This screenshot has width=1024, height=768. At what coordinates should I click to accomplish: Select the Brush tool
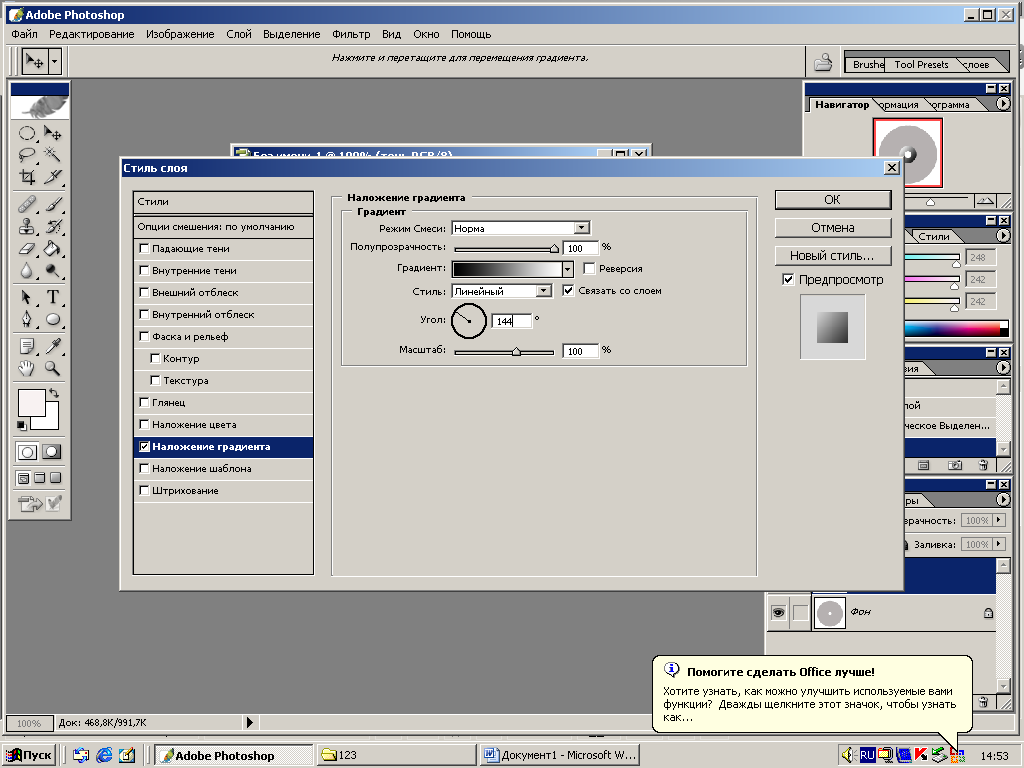tap(53, 205)
